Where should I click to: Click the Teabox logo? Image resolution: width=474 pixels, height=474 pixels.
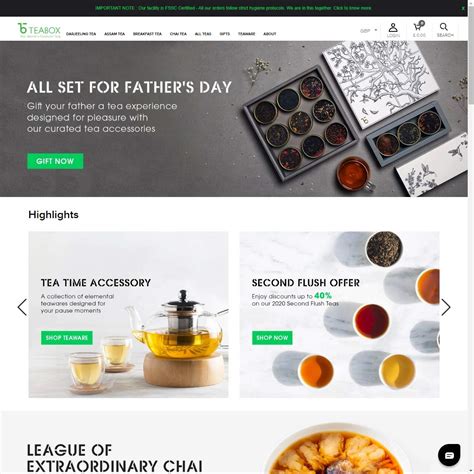(39, 30)
